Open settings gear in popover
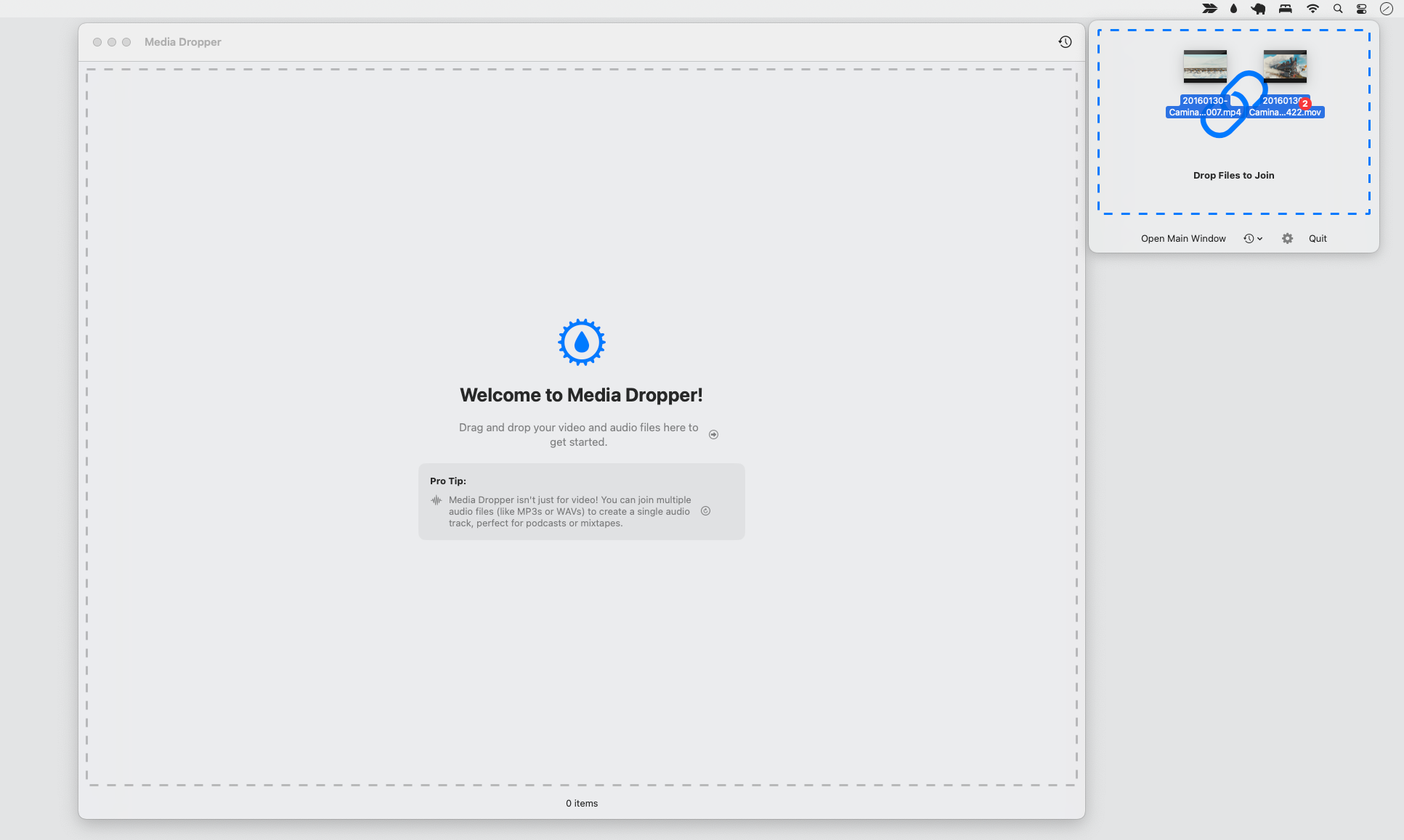The image size is (1404, 840). tap(1287, 238)
